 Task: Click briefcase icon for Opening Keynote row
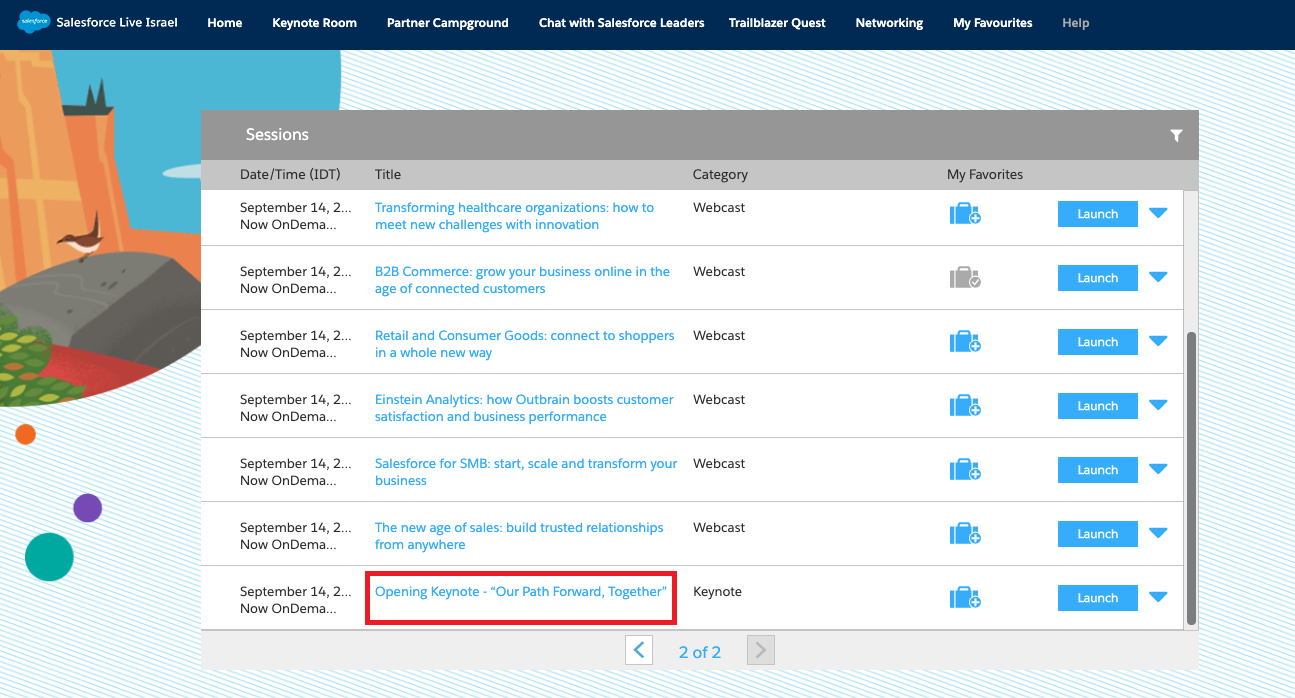(964, 598)
